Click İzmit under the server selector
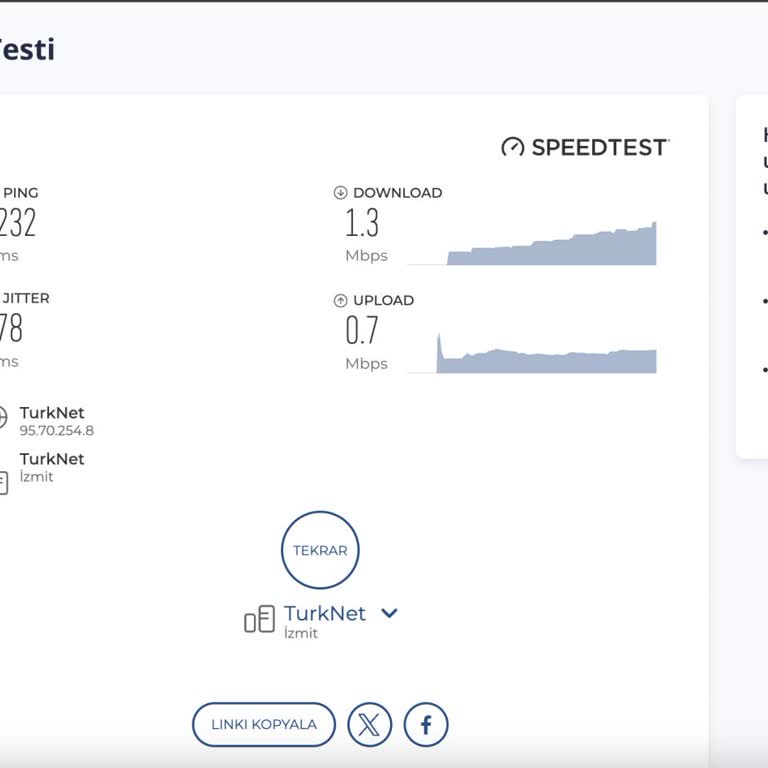 [x=301, y=633]
